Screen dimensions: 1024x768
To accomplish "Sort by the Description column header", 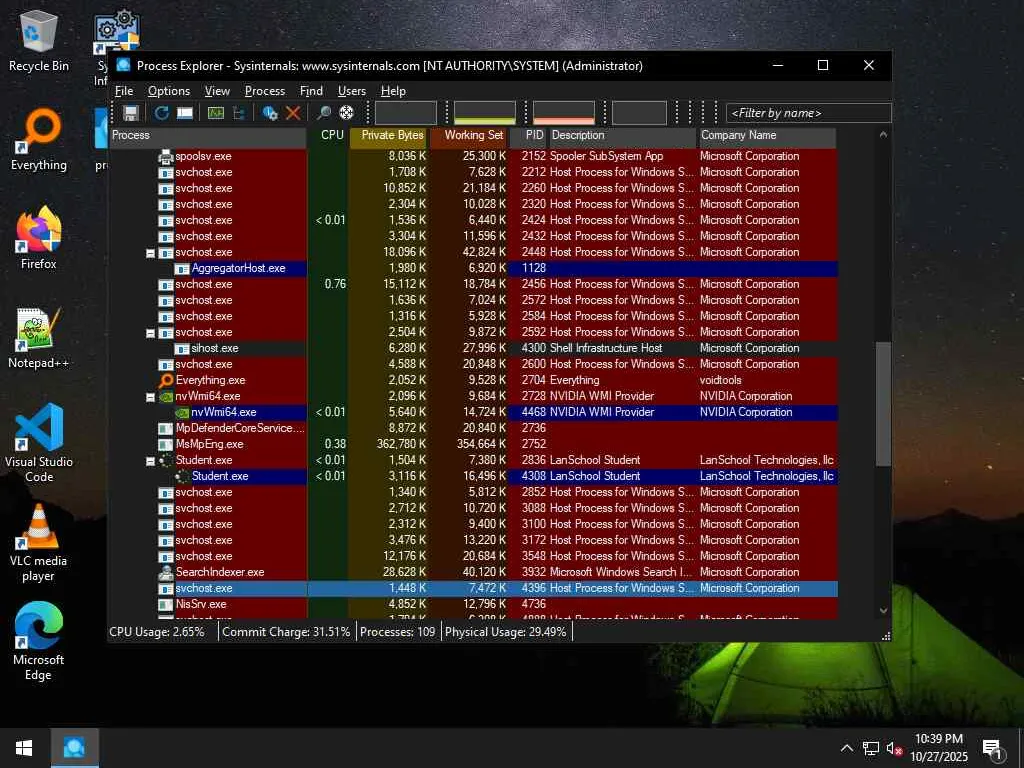I will [x=622, y=135].
